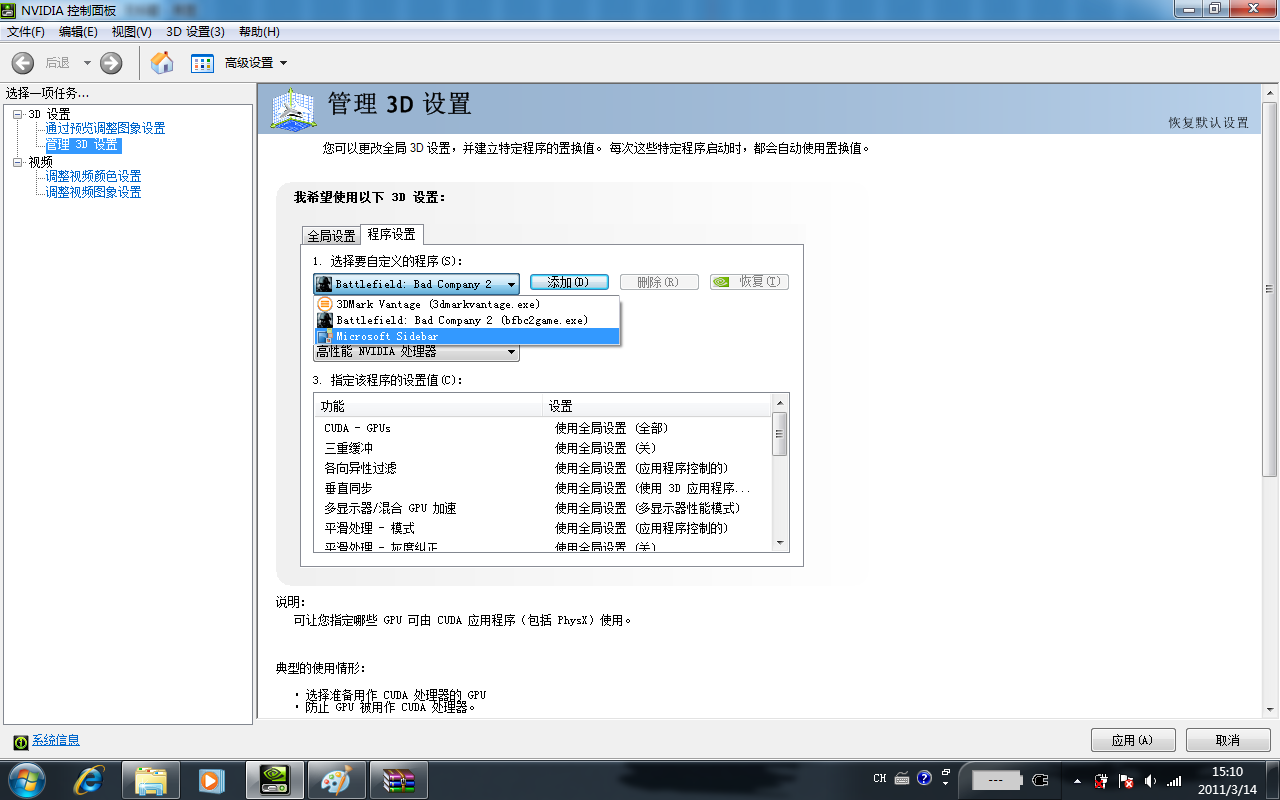Select 调整视频颜色设置 in the tree
This screenshot has height=800, width=1280.
point(93,177)
